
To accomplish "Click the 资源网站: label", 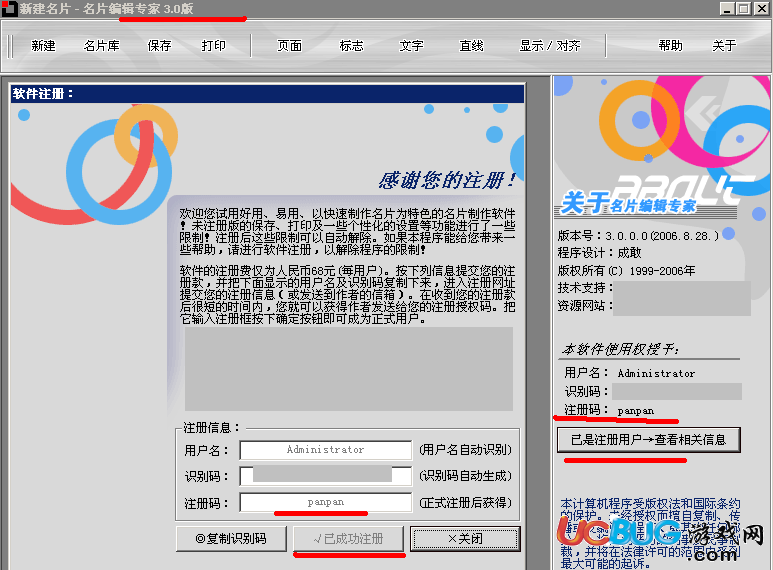I will [585, 306].
